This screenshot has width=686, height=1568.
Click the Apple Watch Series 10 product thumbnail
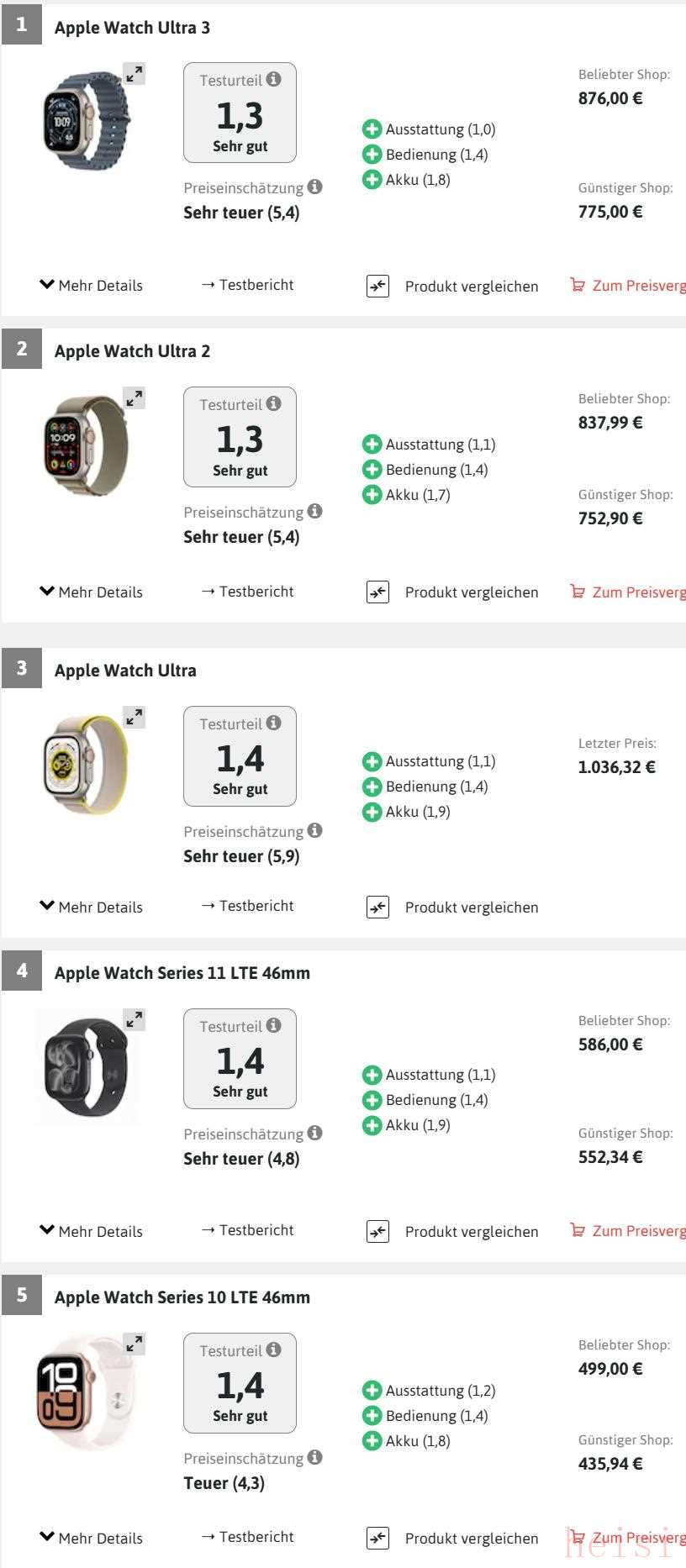click(x=85, y=1395)
